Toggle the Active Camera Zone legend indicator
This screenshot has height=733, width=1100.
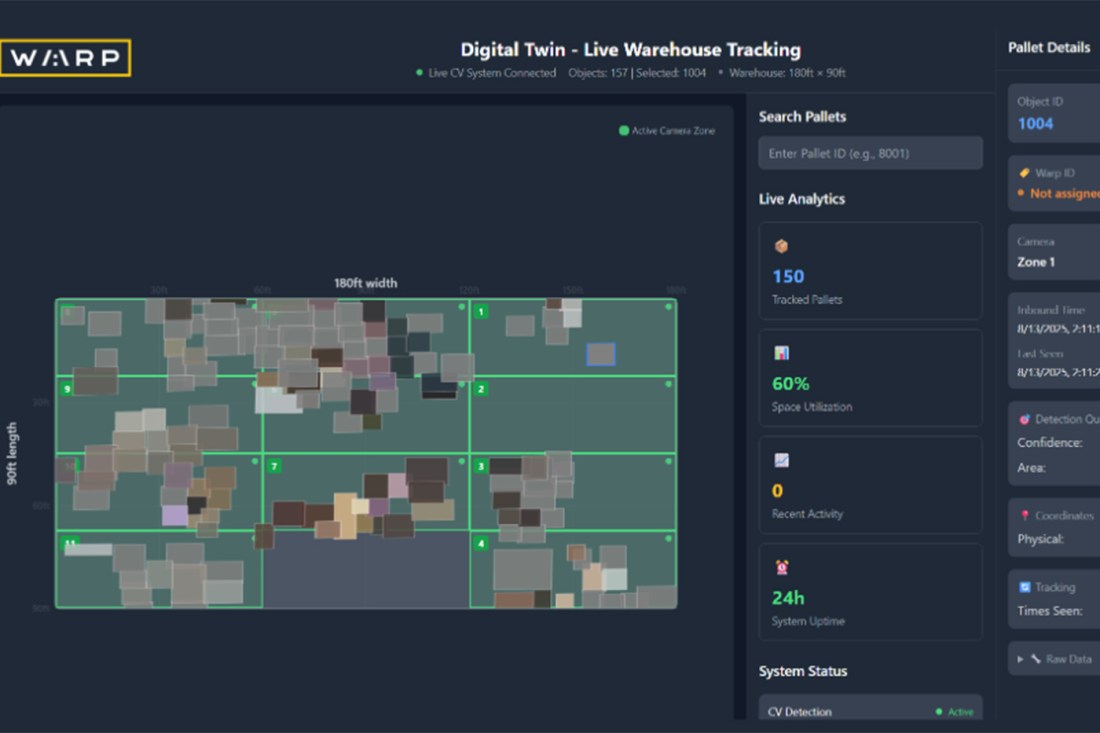[623, 130]
